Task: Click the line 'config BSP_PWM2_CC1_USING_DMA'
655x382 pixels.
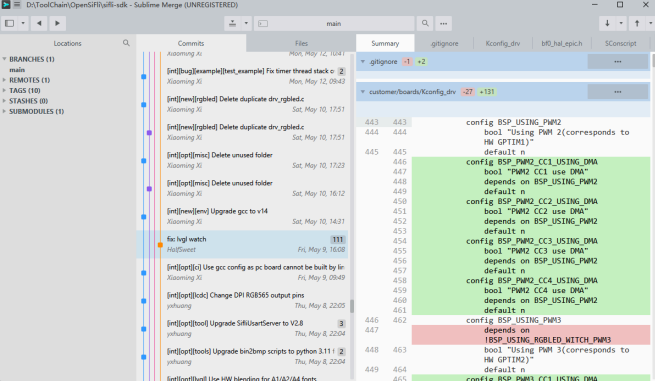Action: pos(532,162)
